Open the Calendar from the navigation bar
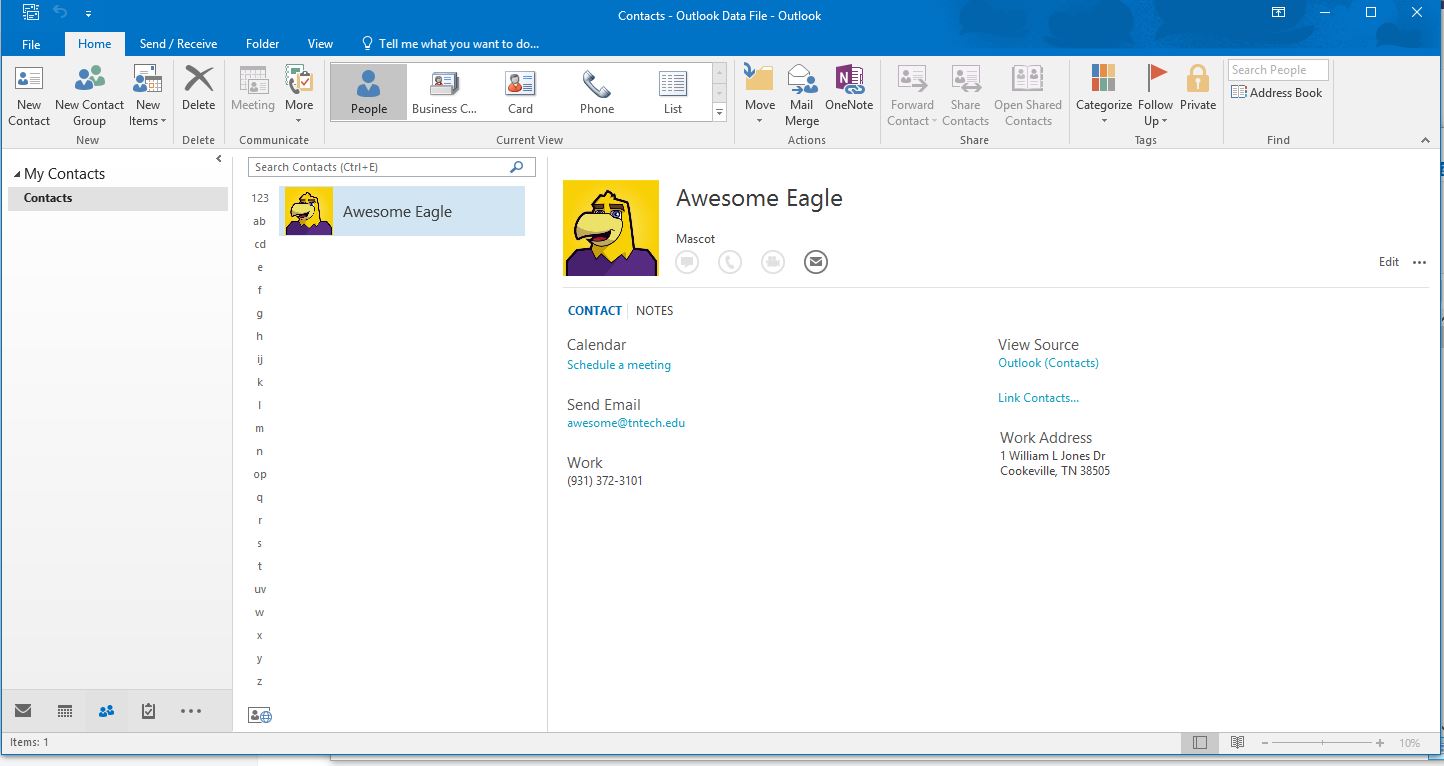This screenshot has width=1444, height=766. click(x=64, y=711)
